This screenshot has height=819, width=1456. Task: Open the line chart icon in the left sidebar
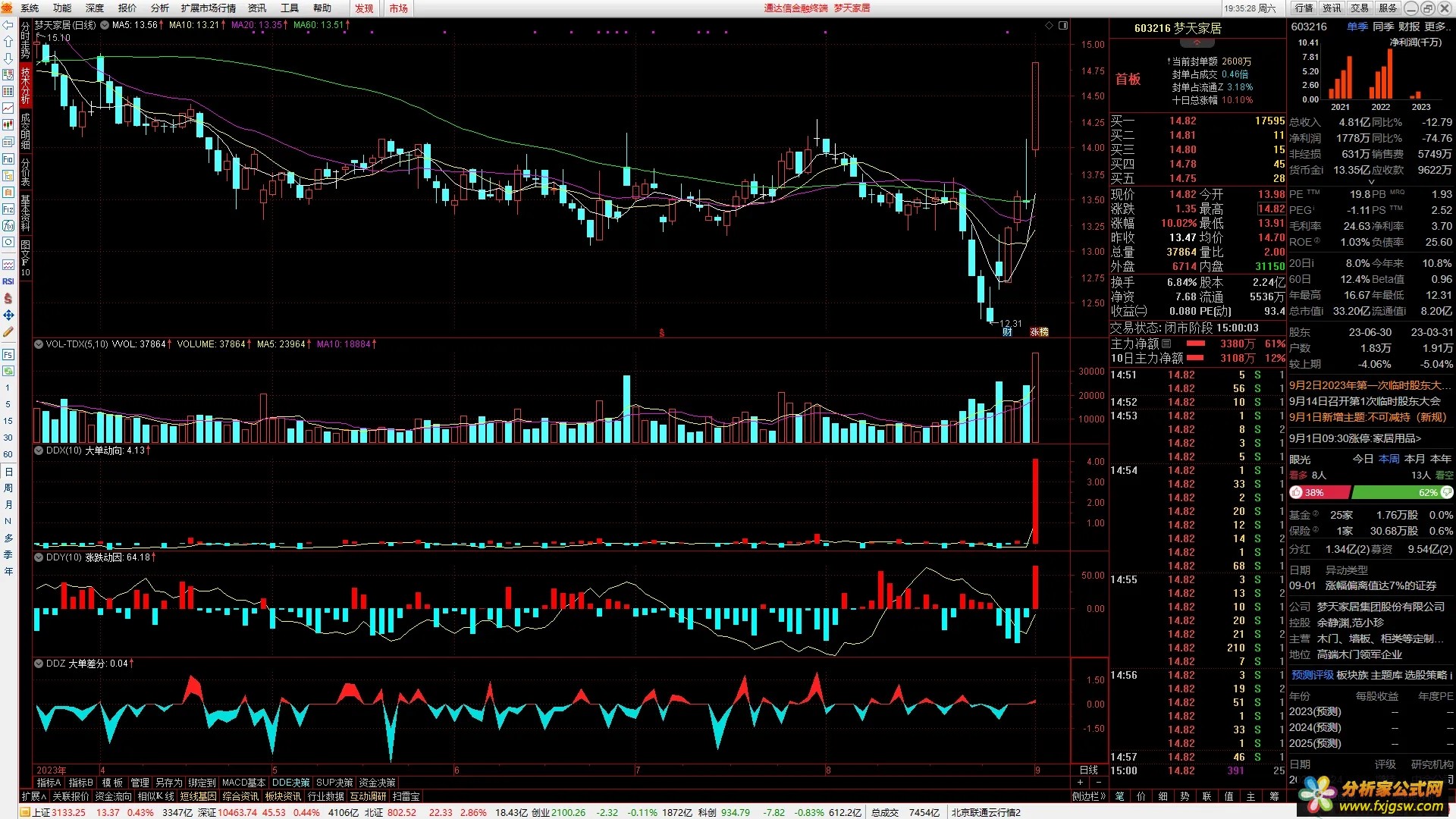(8, 108)
